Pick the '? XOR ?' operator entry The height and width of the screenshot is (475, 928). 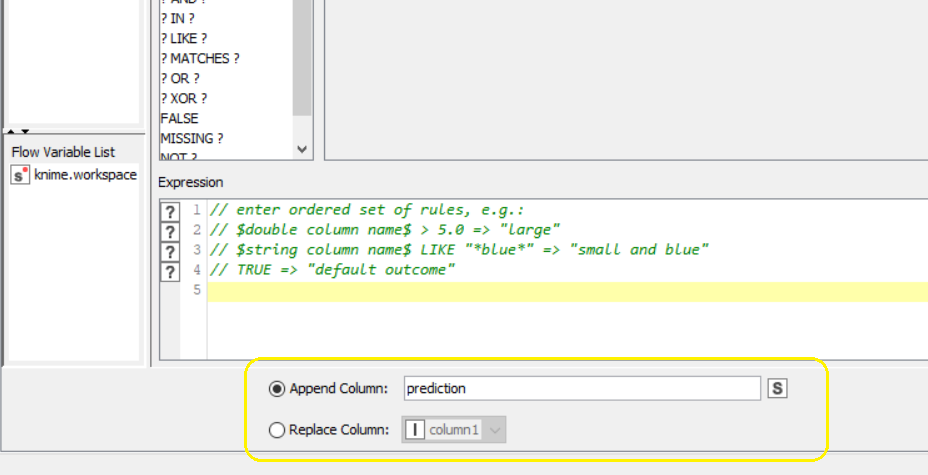184,99
